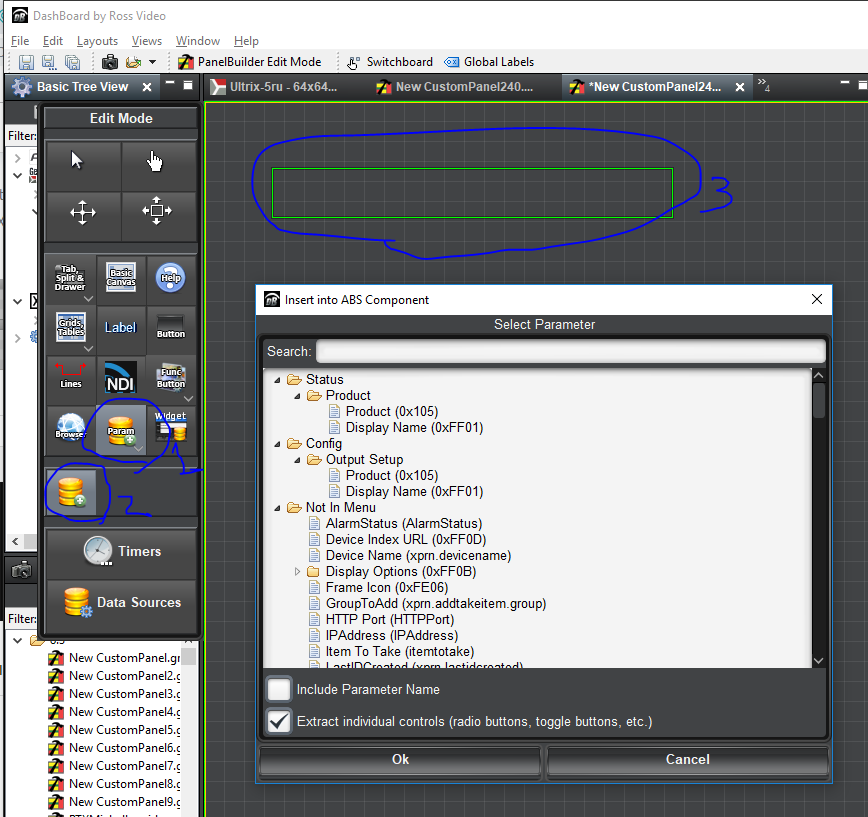The width and height of the screenshot is (868, 817).
Task: Open the Views menu
Action: (x=147, y=41)
